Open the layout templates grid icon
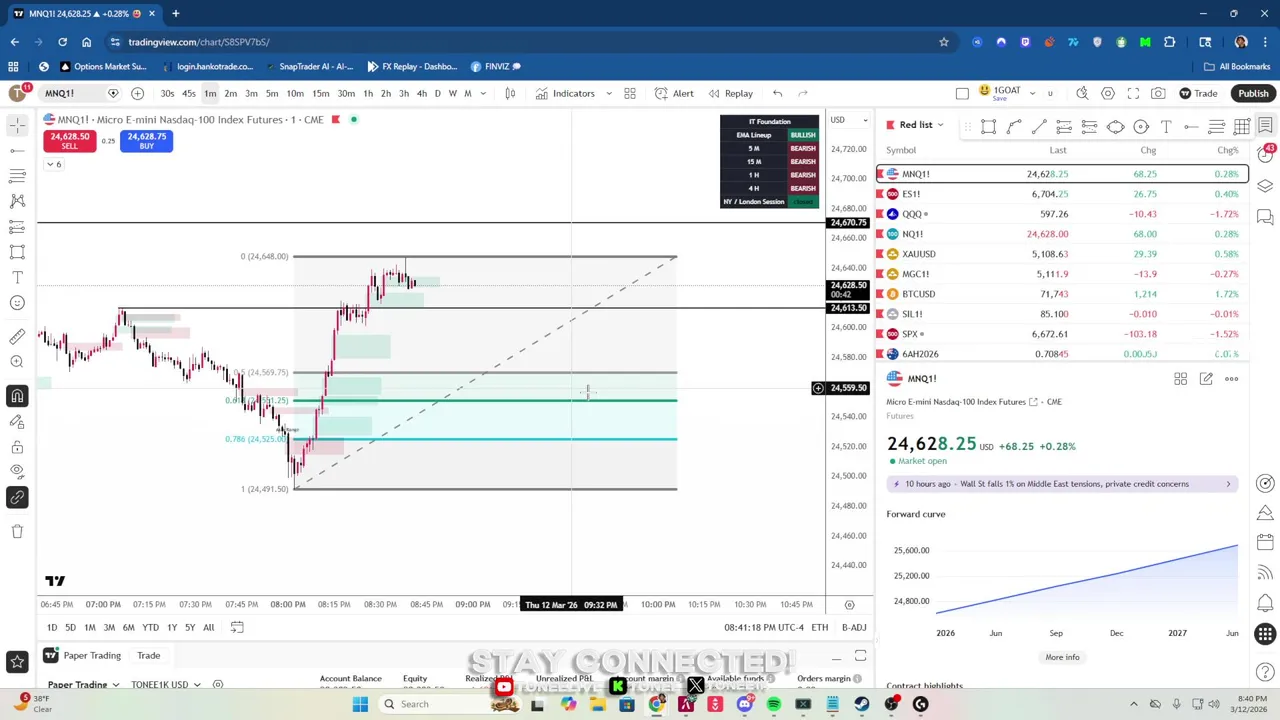 coord(630,93)
